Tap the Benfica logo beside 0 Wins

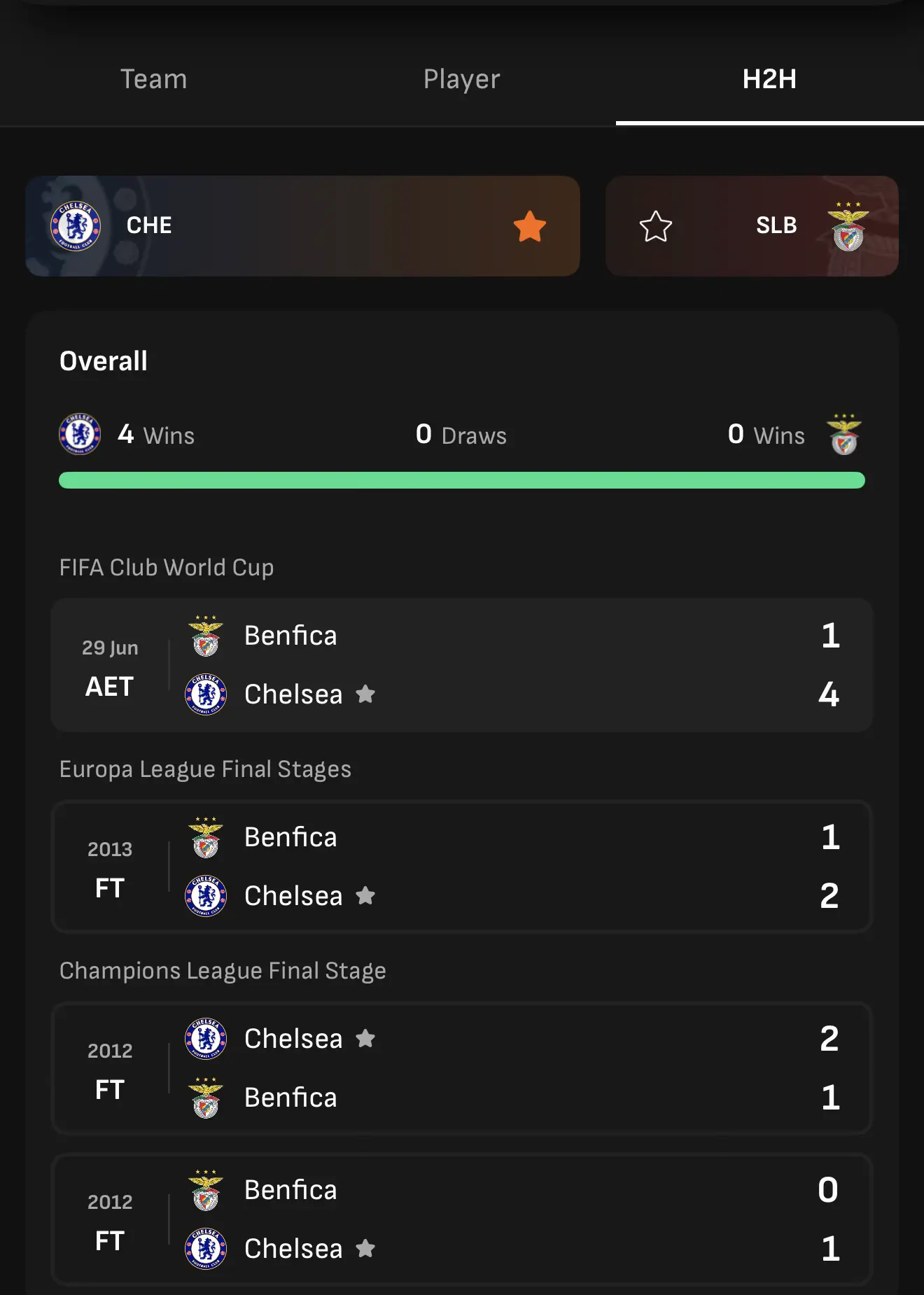click(x=844, y=434)
